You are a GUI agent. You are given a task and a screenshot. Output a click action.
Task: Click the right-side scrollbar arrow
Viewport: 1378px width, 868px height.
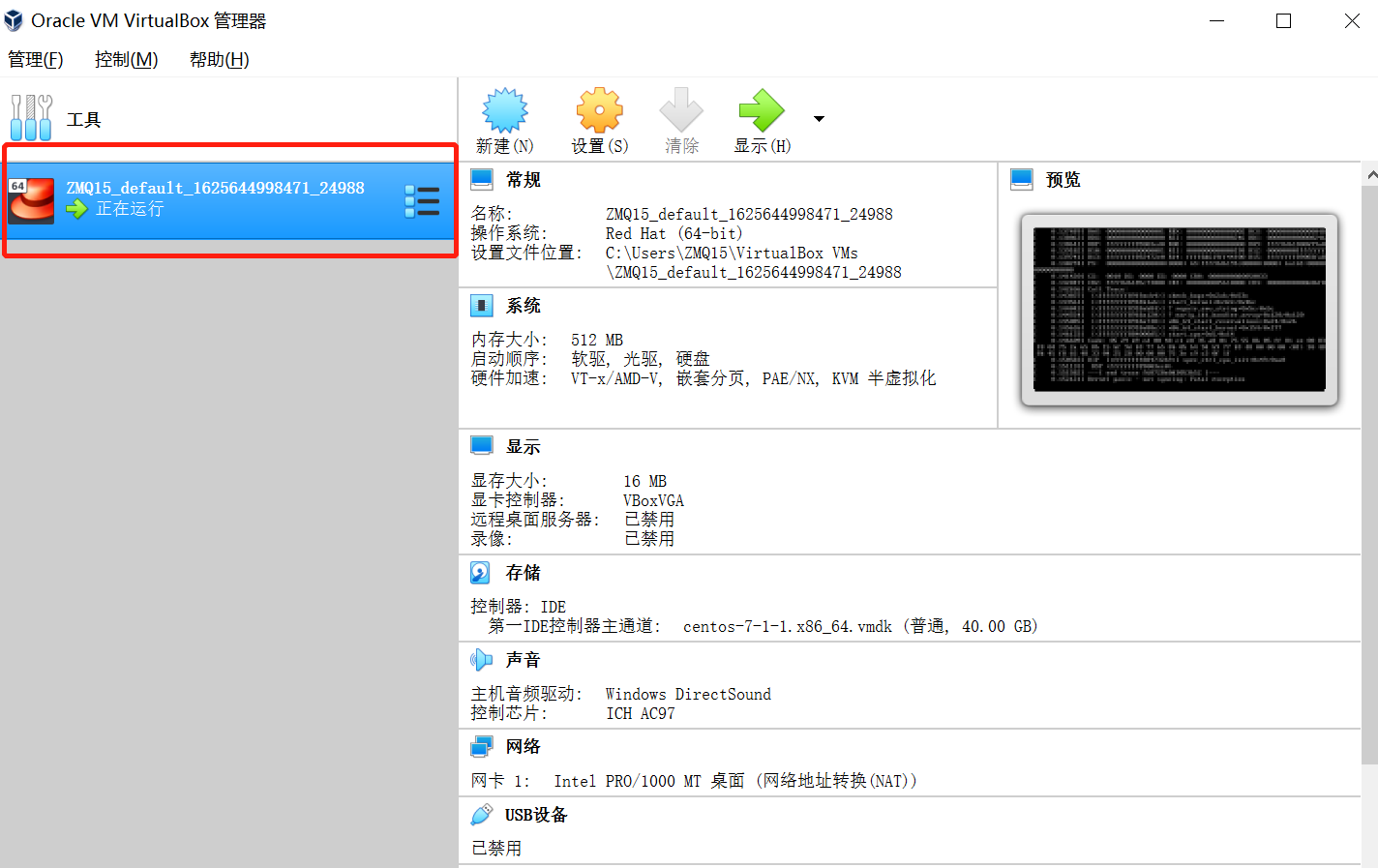pyautogui.click(x=1371, y=174)
